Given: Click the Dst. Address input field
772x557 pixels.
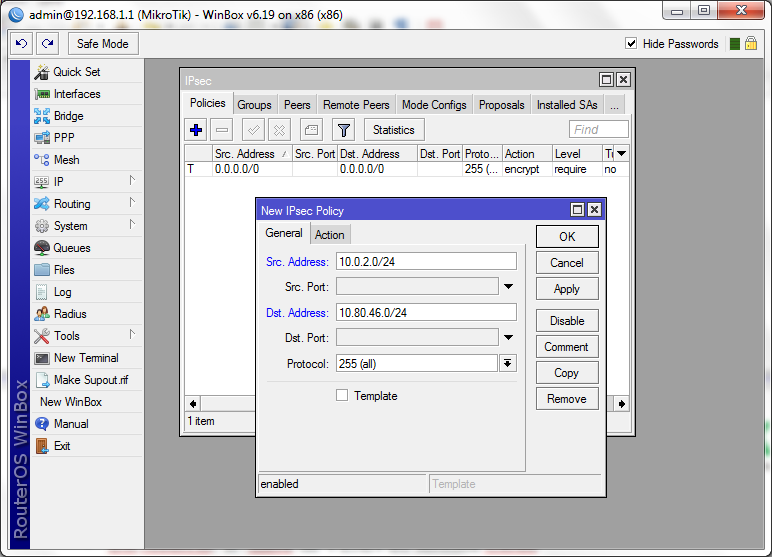Looking at the screenshot, I should click(426, 312).
